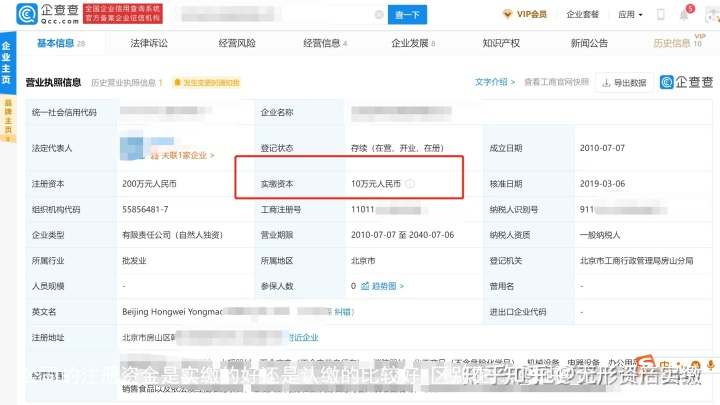Image resolution: width=720 pixels, height=405 pixels.
Task: Click 北京市 region value
Action: pyautogui.click(x=363, y=261)
